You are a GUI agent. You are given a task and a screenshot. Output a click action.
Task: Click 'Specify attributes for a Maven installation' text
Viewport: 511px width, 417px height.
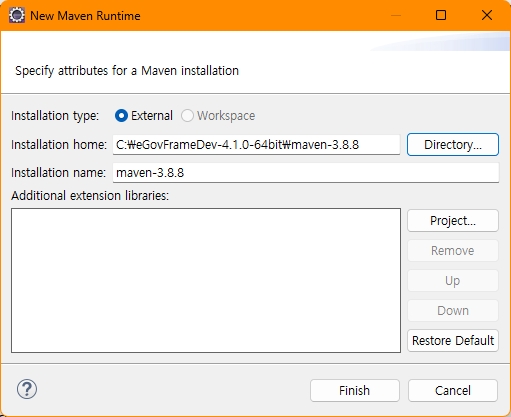[127, 71]
